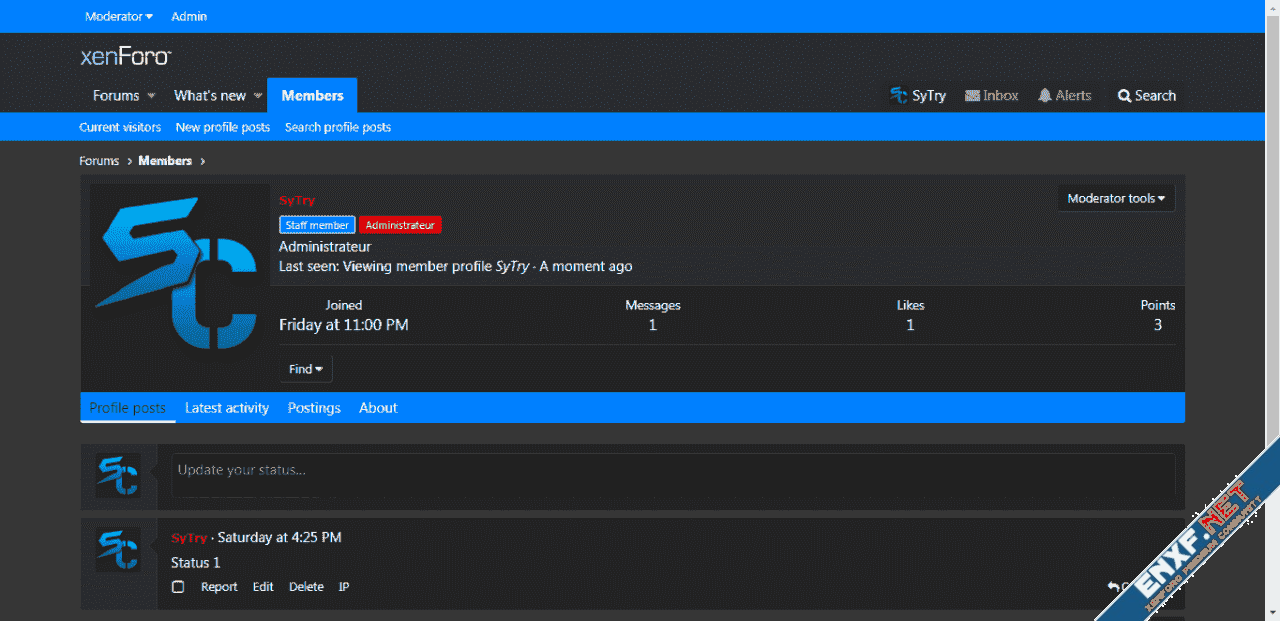The height and width of the screenshot is (621, 1280).
Task: Click the xenForo logo
Action: click(125, 57)
